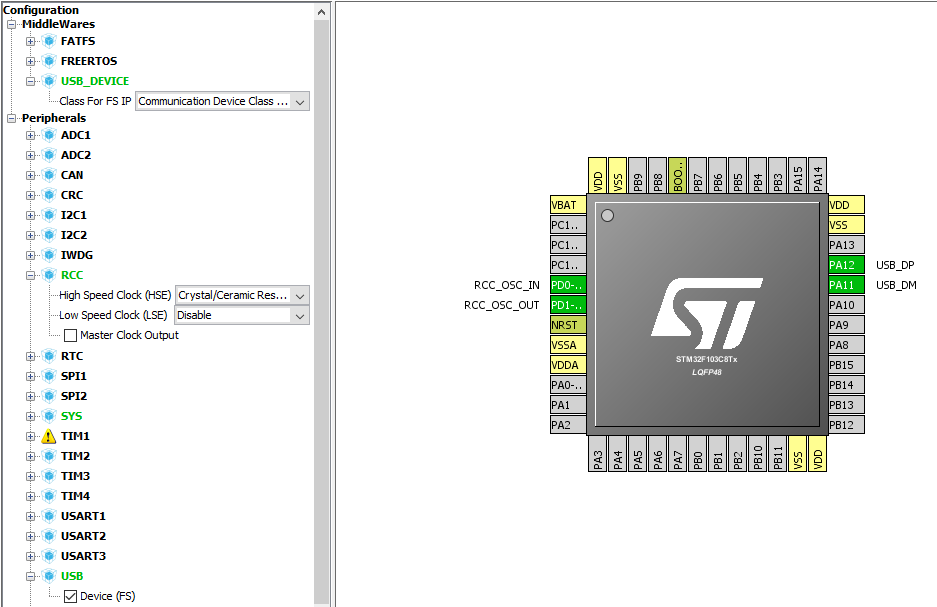Image resolution: width=937 pixels, height=607 pixels.
Task: Click the ADC1 peripheral cube icon
Action: pos(50,135)
